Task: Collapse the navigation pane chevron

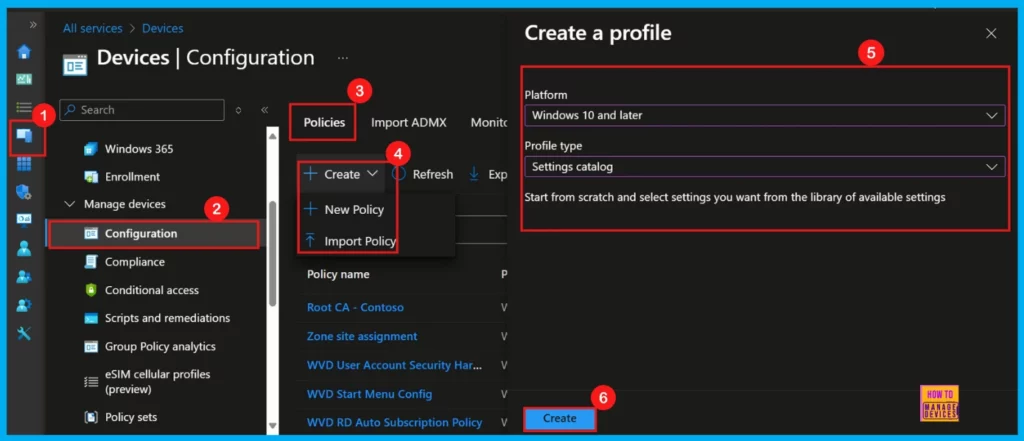Action: pos(264,110)
